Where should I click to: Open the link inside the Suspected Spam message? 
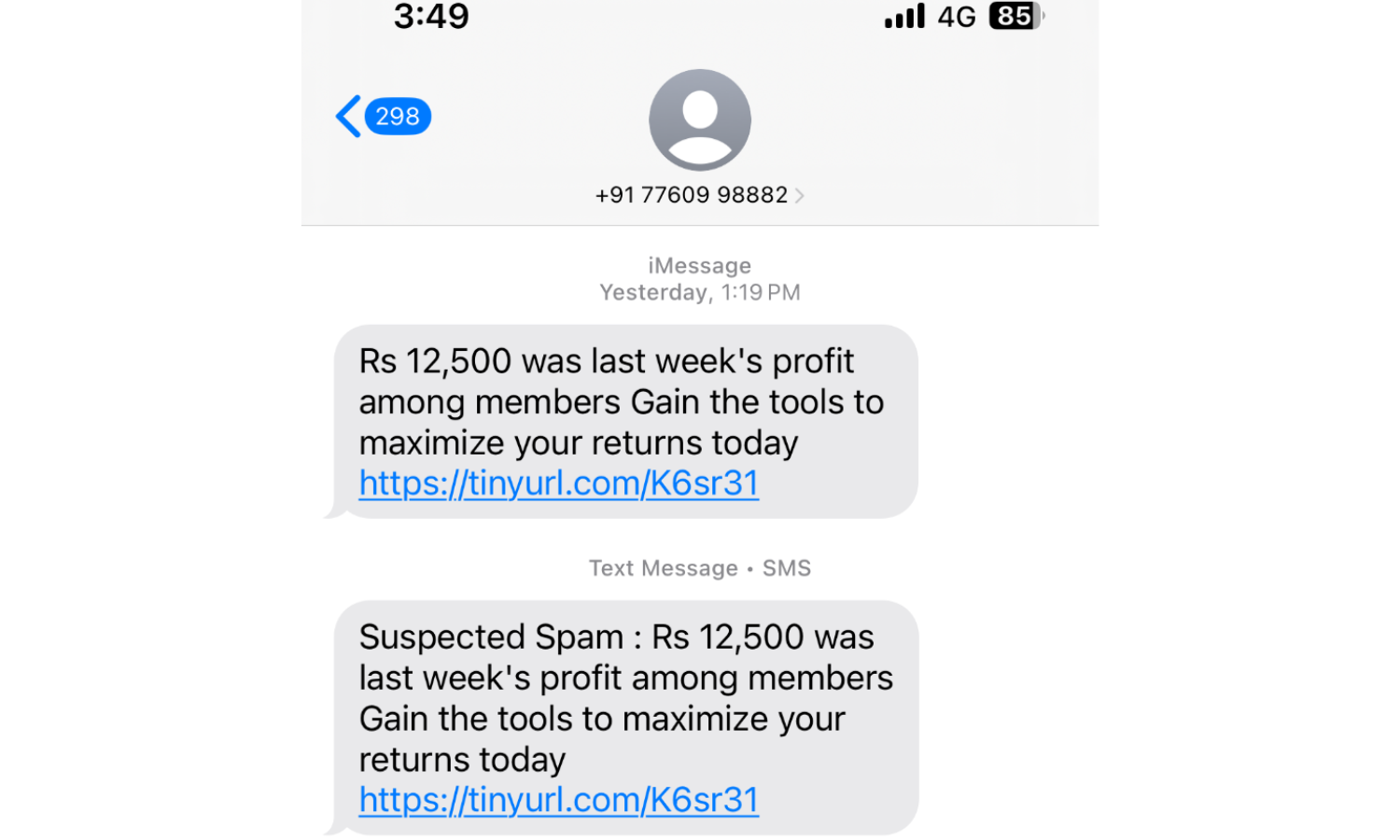[558, 800]
